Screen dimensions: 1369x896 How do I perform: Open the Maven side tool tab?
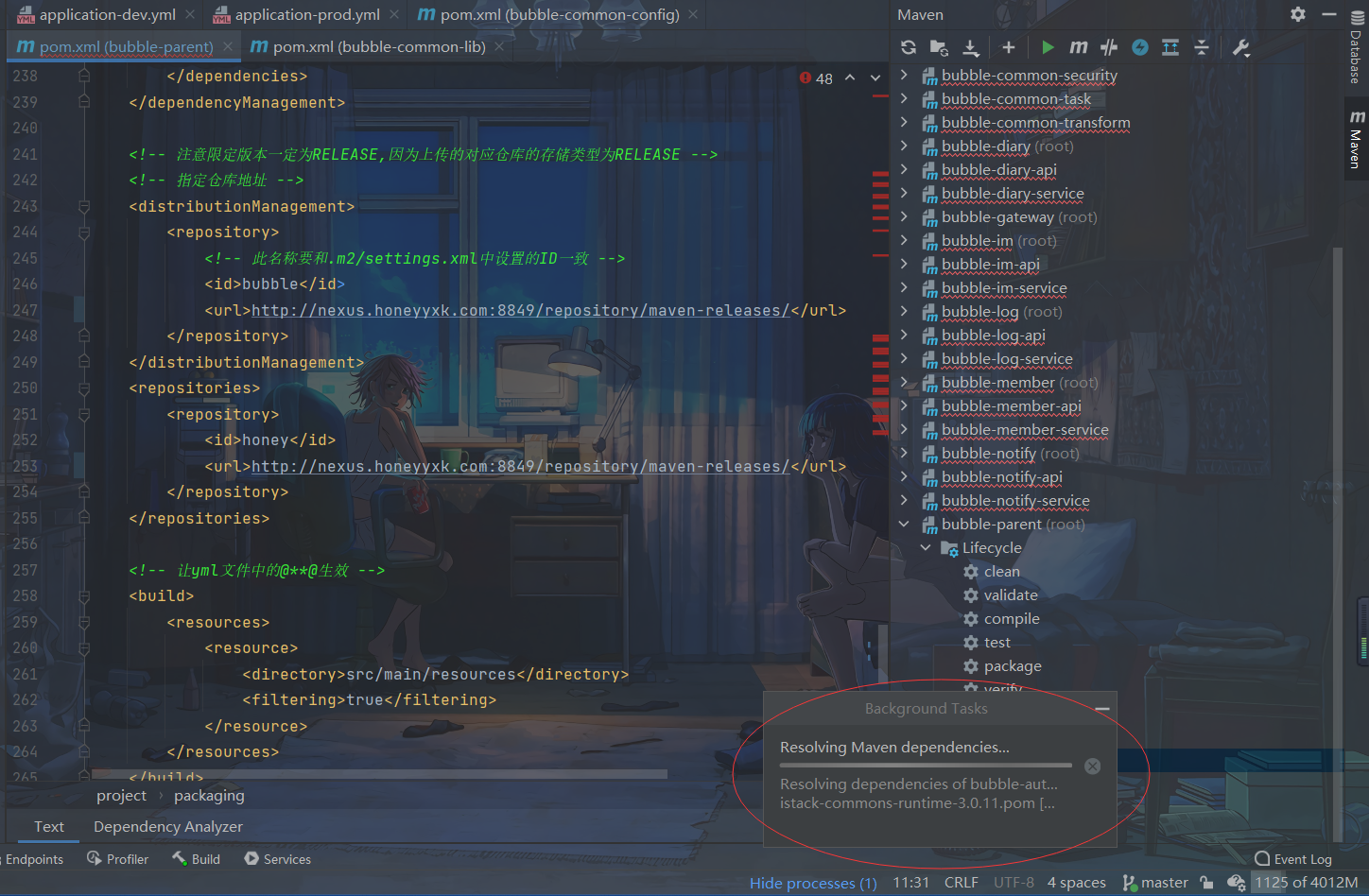pos(1357,139)
